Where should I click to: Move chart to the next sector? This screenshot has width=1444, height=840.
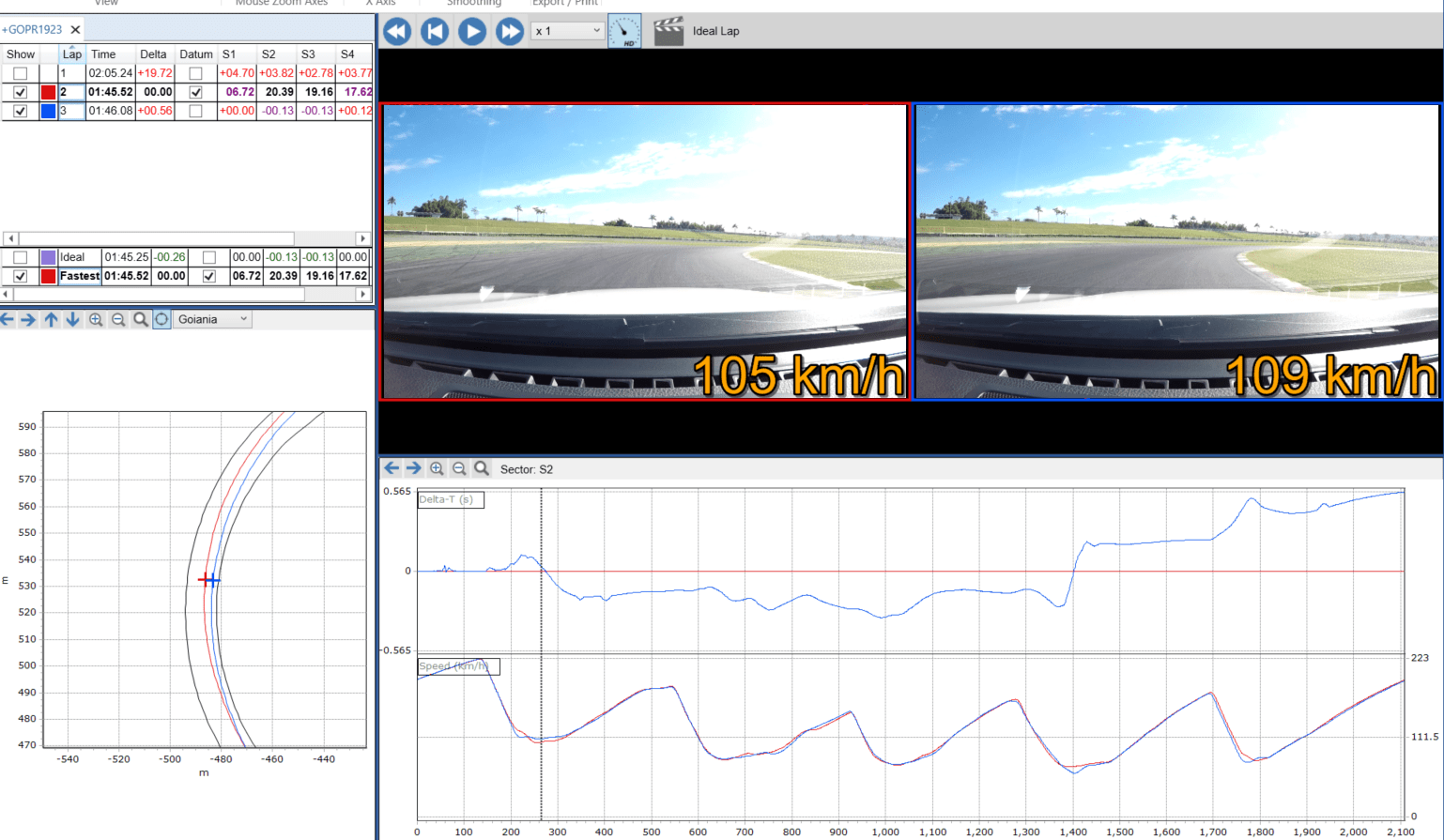413,468
